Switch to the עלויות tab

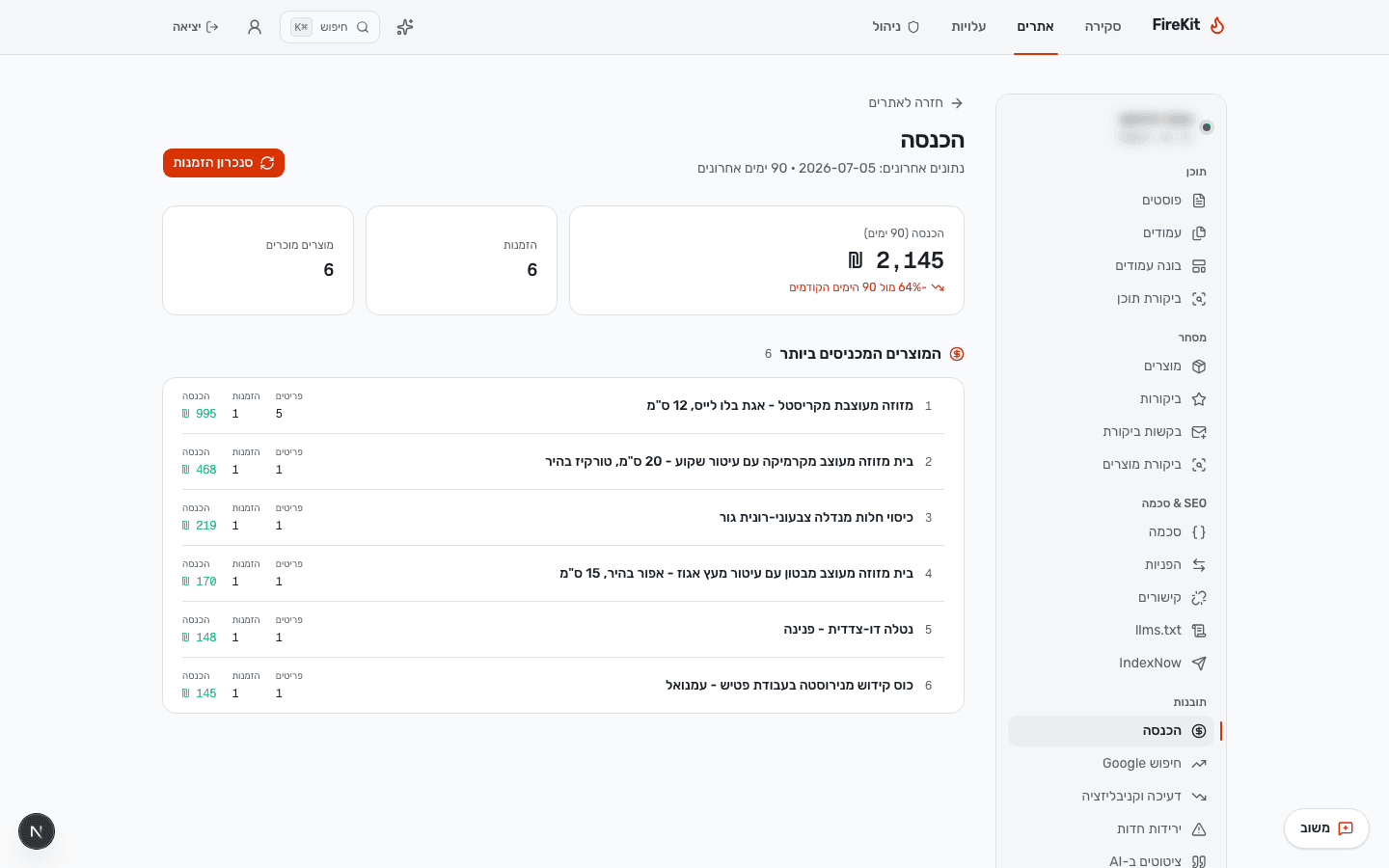point(968,27)
